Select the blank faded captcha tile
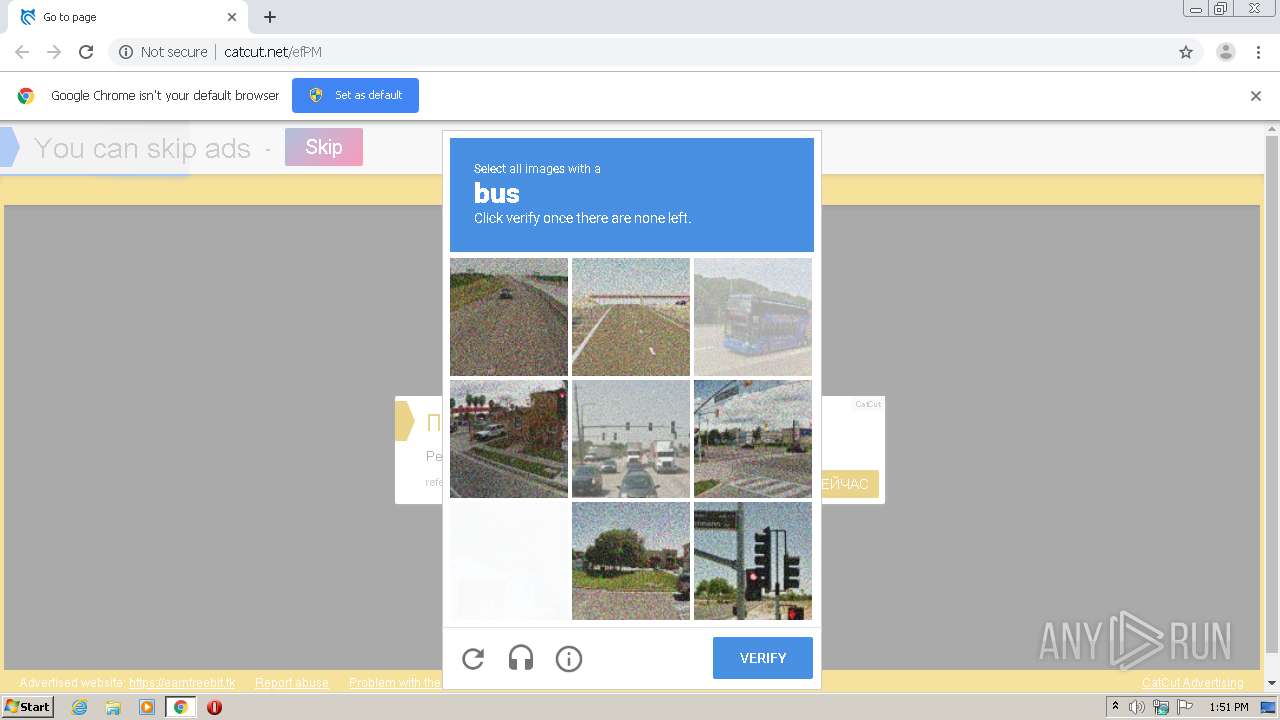 (509, 561)
